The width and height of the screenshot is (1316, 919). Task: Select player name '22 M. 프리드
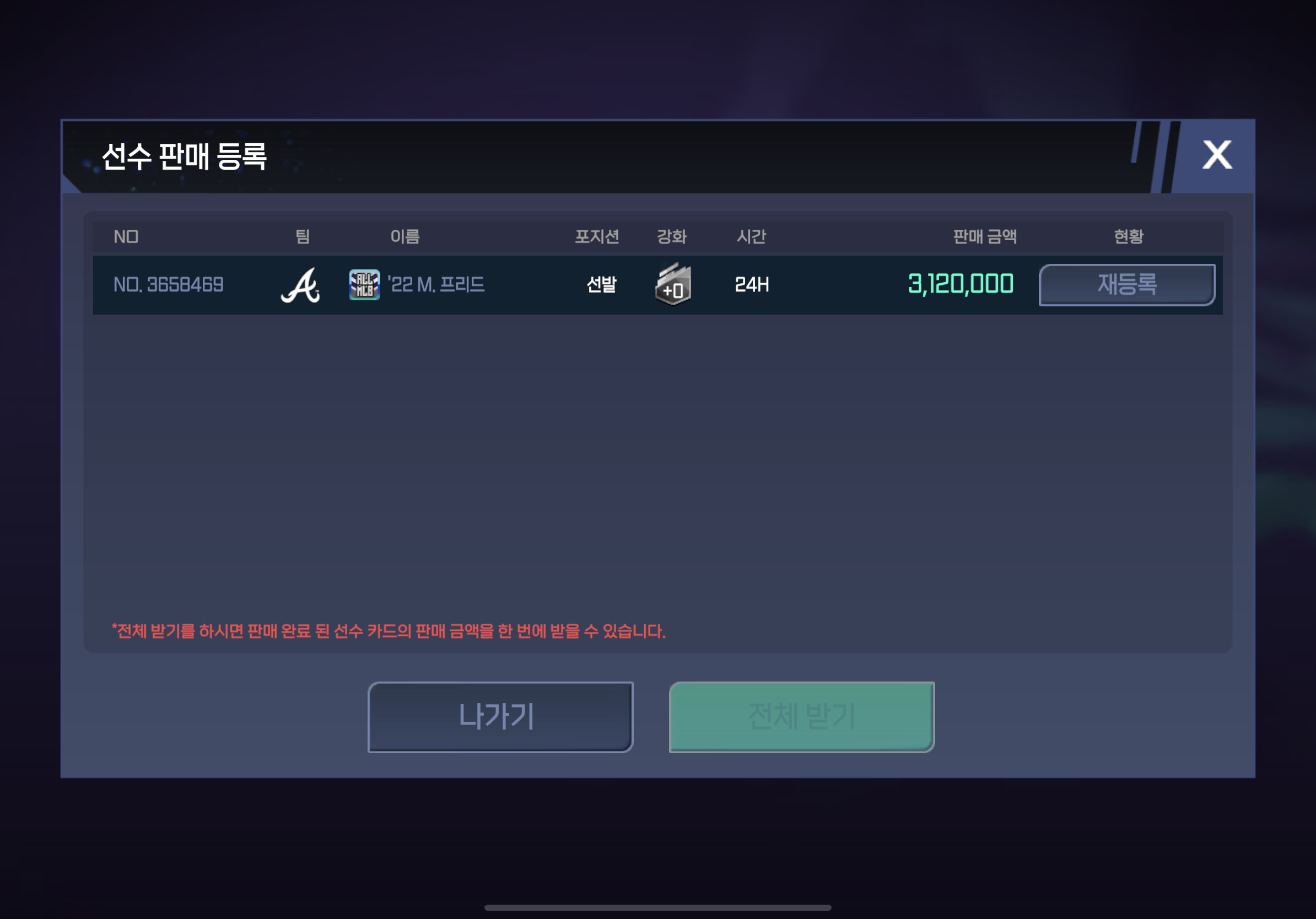pyautogui.click(x=436, y=285)
